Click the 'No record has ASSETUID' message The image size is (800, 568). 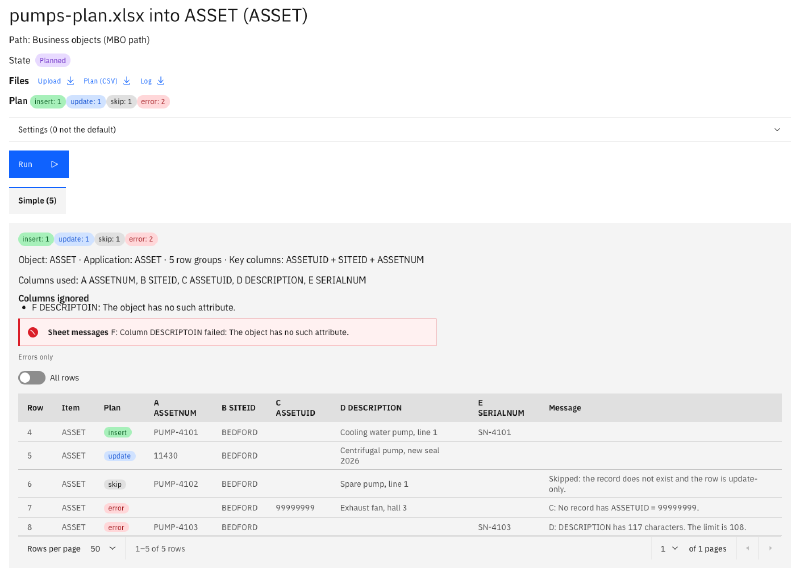coord(623,508)
